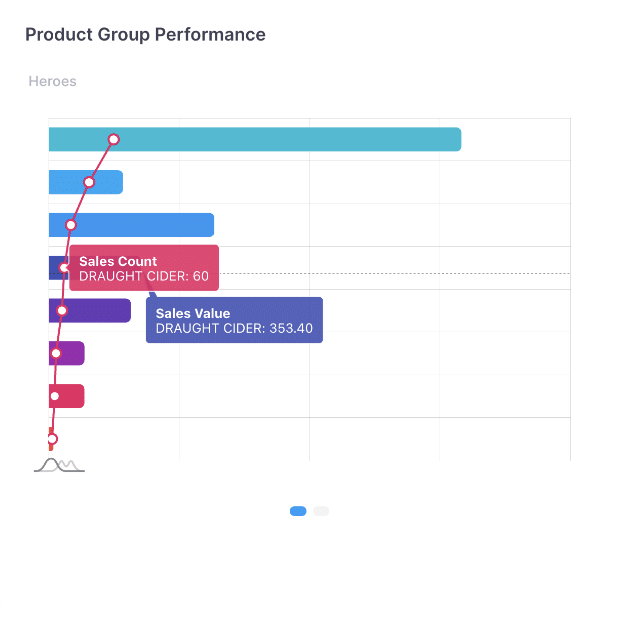Click line point on the third bar
The width and height of the screenshot is (620, 620).
click(71, 225)
